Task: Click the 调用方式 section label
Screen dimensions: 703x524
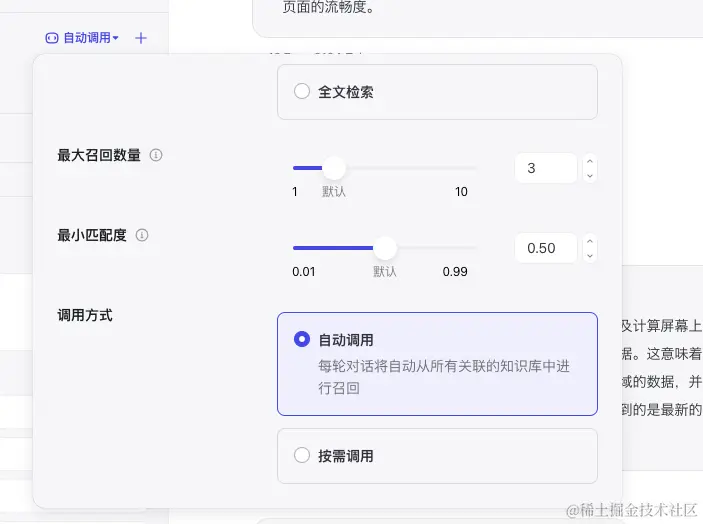Action: pos(85,315)
